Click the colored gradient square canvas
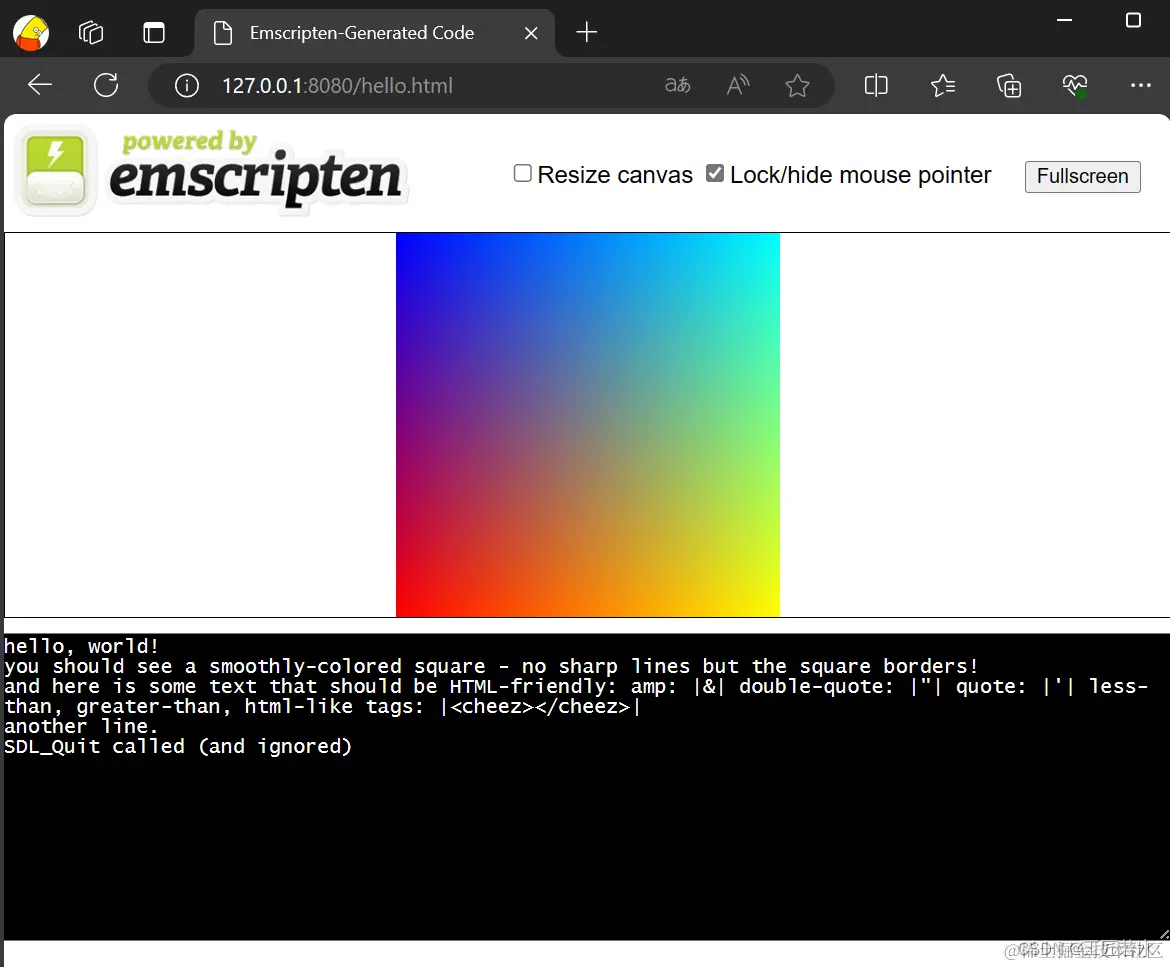This screenshot has height=967, width=1170. pos(587,425)
